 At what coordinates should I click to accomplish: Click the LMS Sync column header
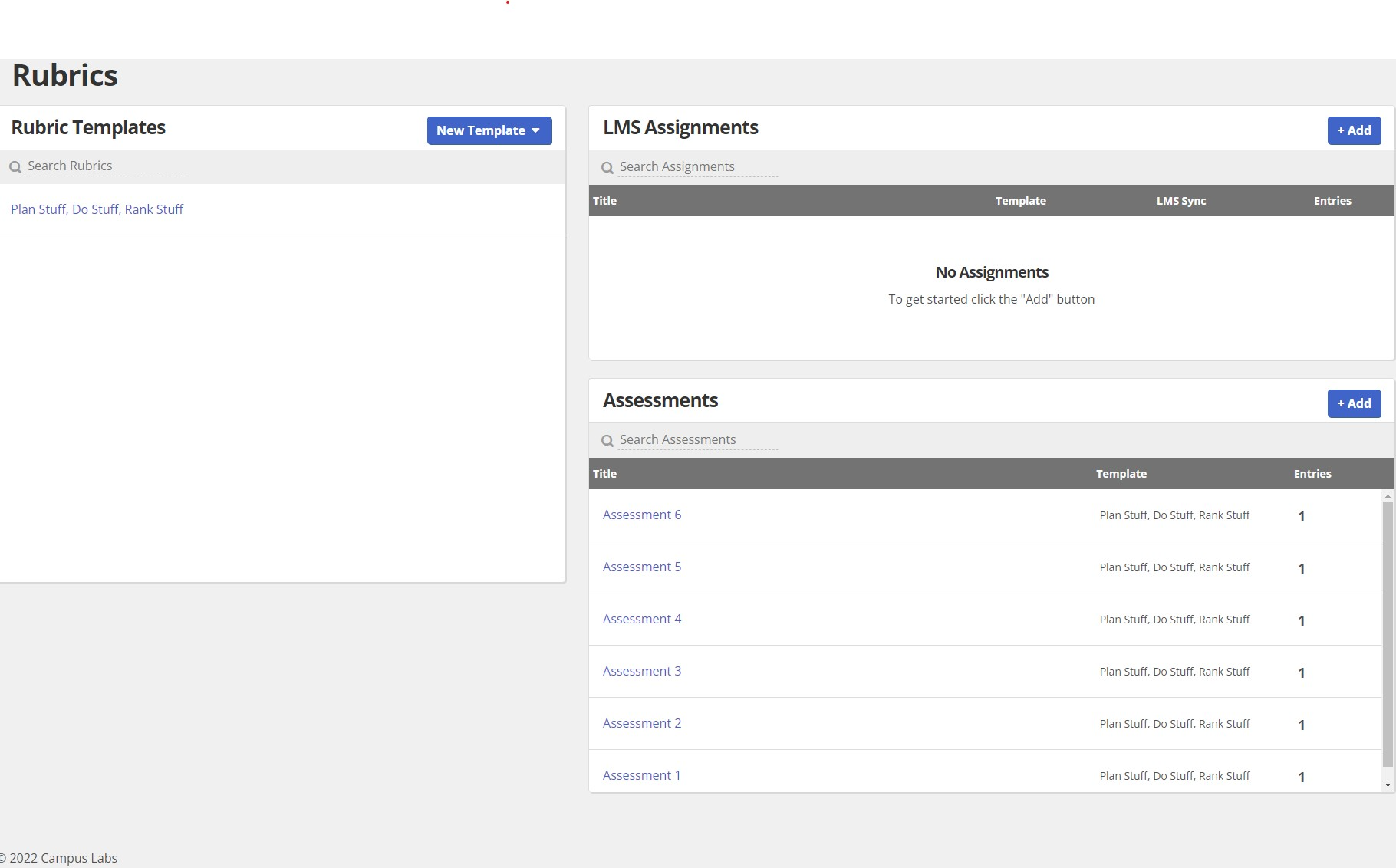click(x=1180, y=201)
